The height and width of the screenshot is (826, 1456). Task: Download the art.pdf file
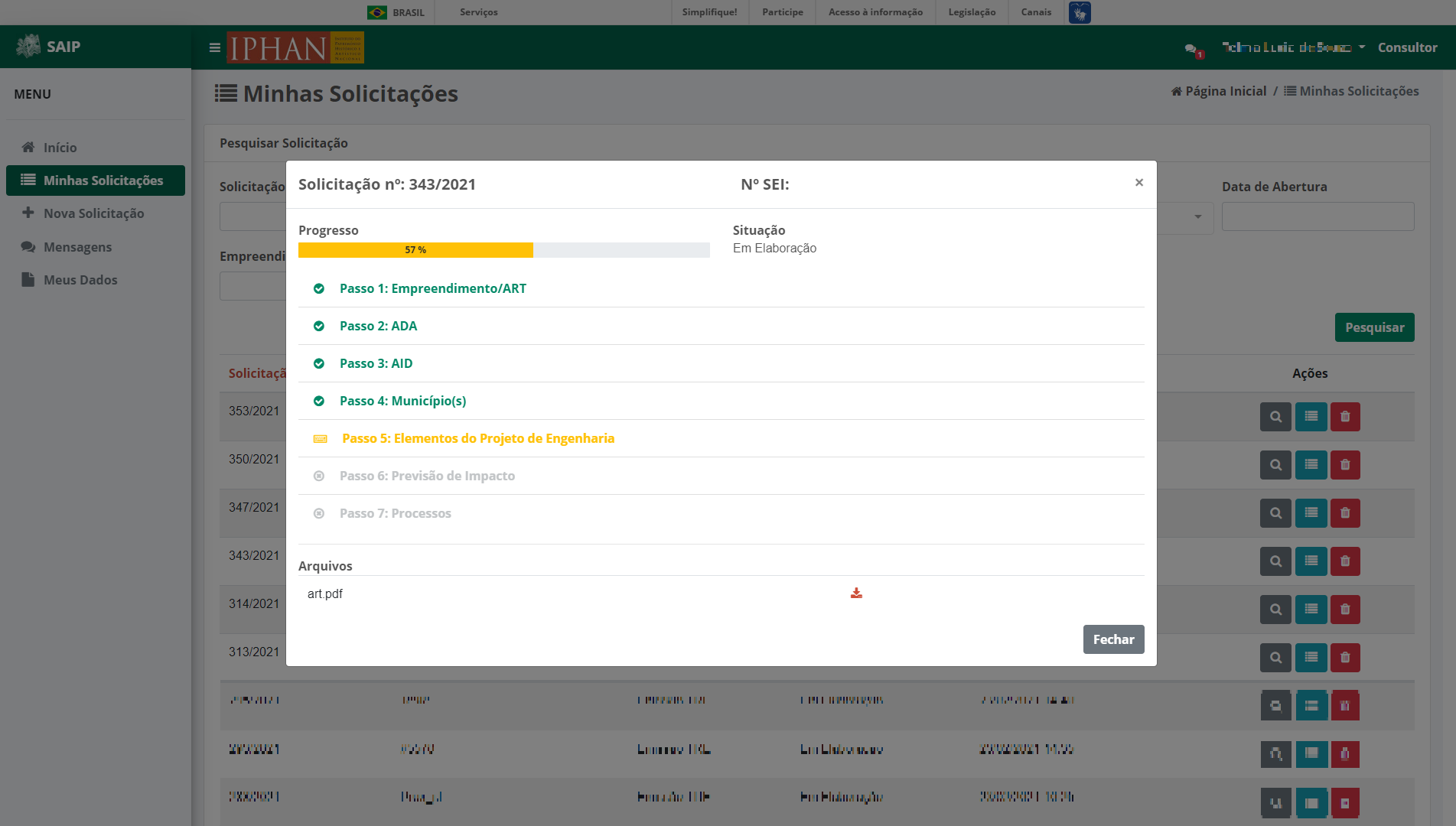point(856,593)
